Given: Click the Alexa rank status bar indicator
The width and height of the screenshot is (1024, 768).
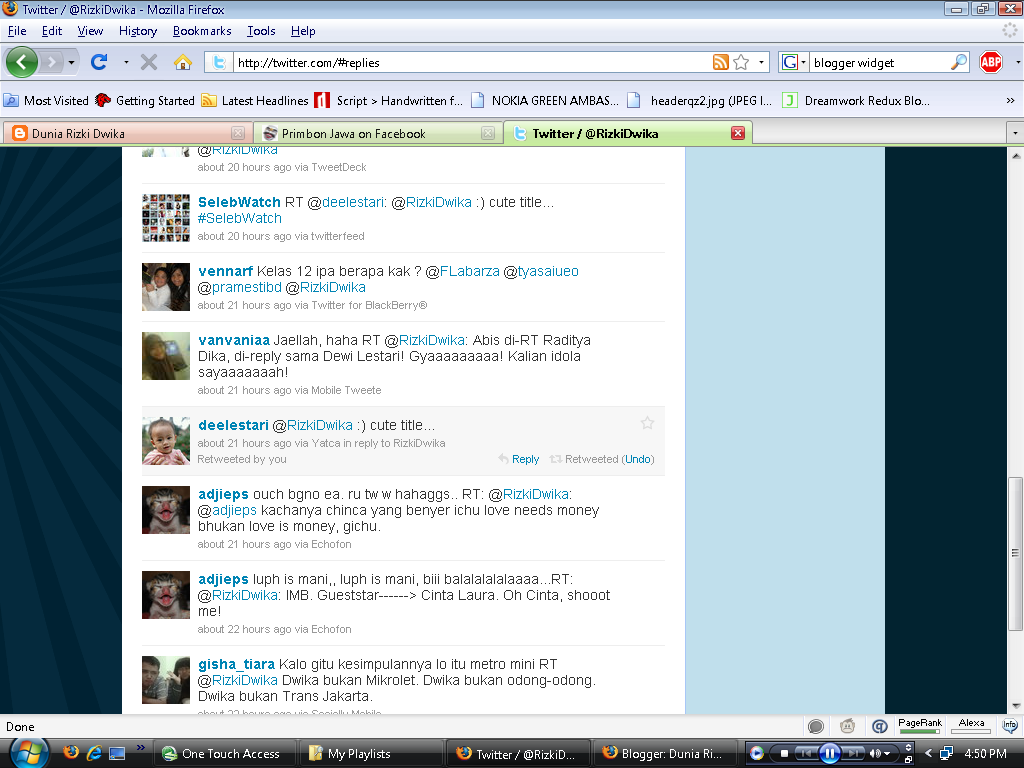Looking at the screenshot, I should tap(971, 726).
